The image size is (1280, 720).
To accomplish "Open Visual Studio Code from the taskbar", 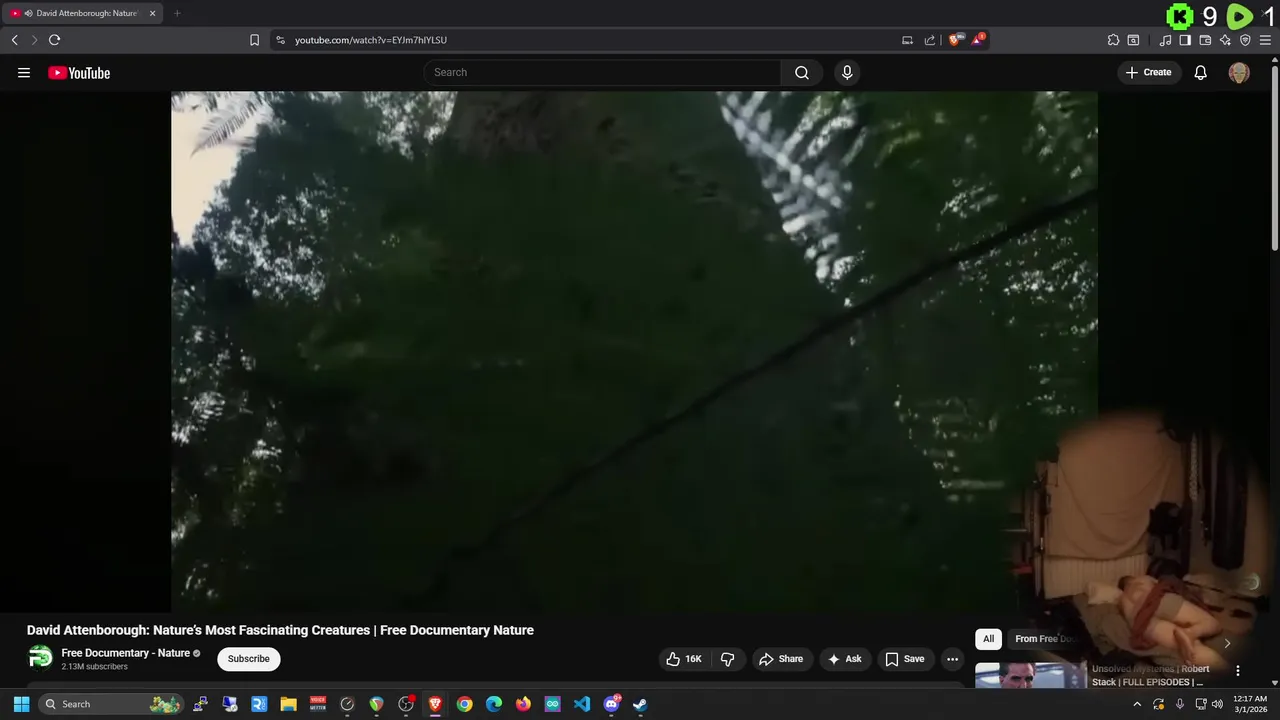I will (582, 704).
